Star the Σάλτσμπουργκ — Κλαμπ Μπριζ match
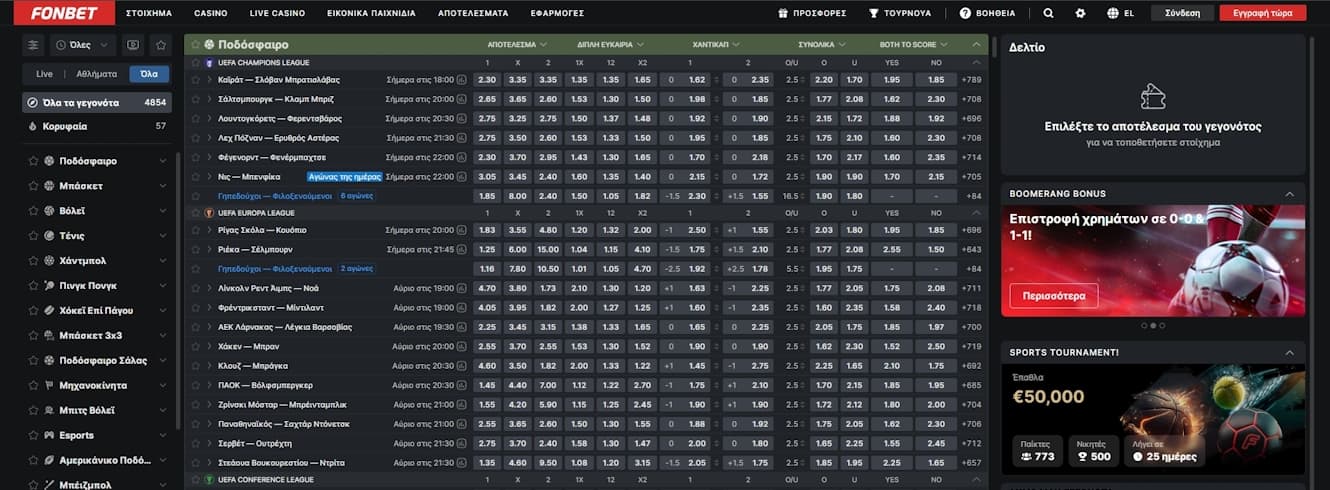 click(x=196, y=99)
